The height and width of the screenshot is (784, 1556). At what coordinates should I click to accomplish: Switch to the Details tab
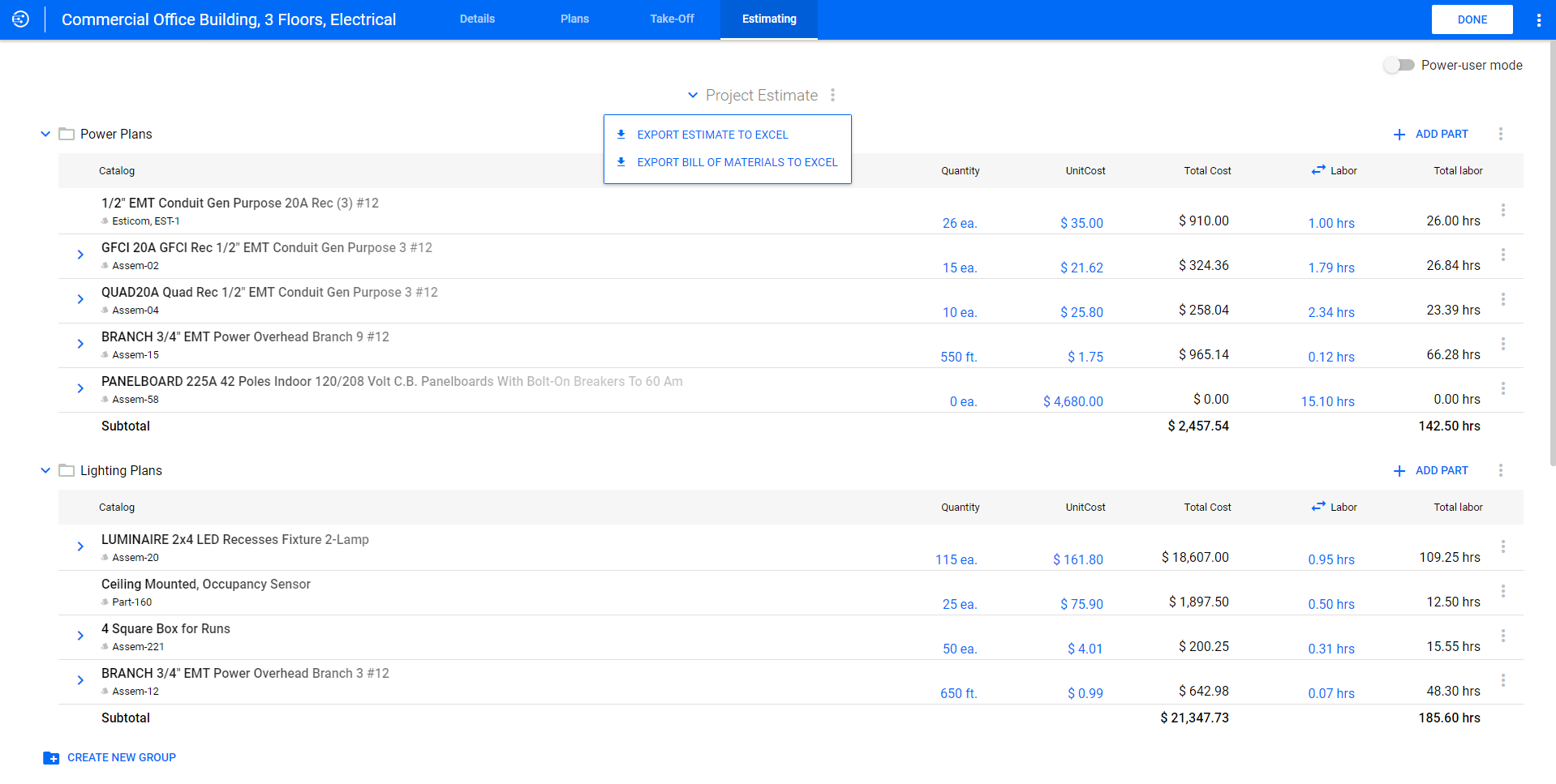point(477,19)
